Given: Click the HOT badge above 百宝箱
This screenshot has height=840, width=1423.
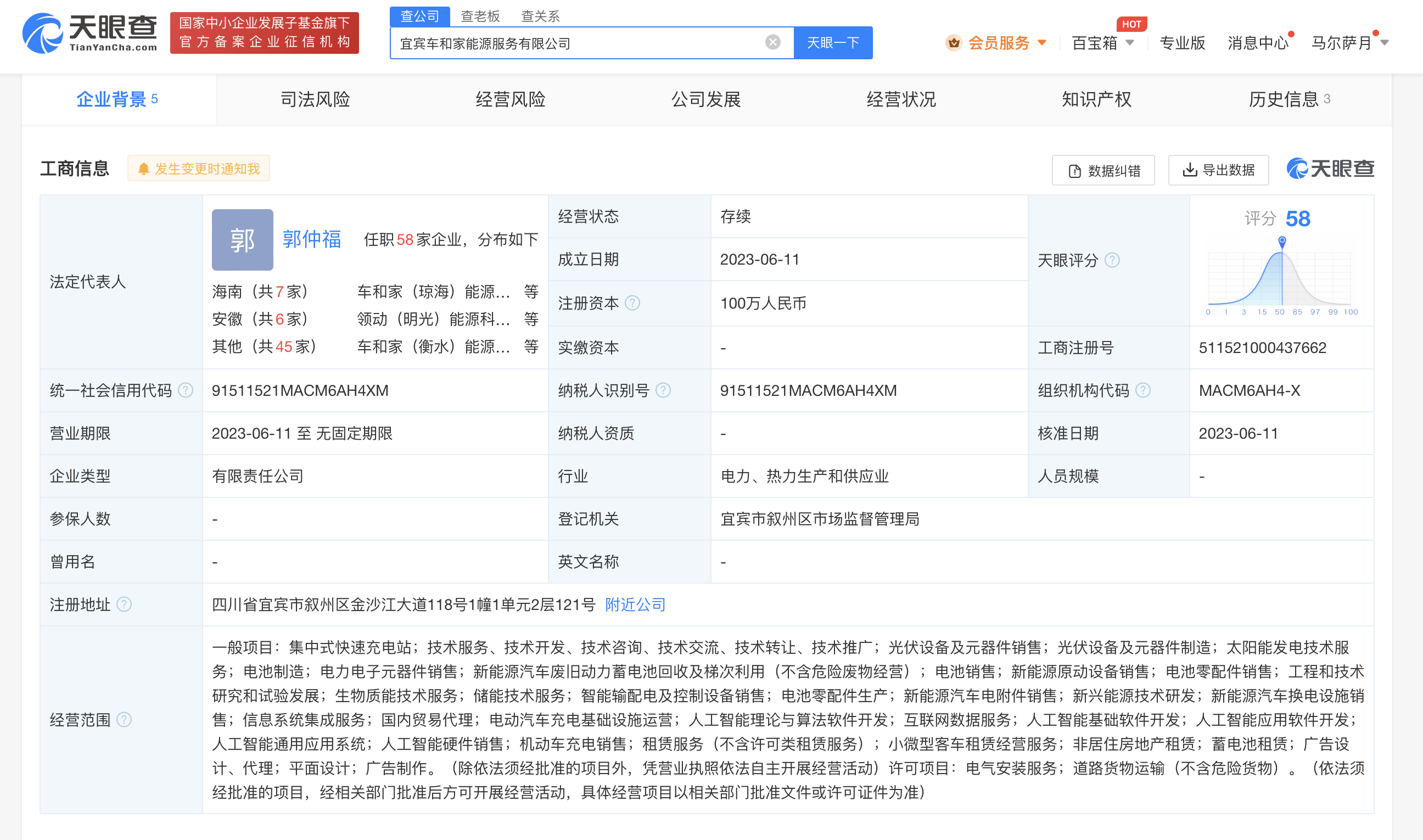Looking at the screenshot, I should [x=1131, y=24].
